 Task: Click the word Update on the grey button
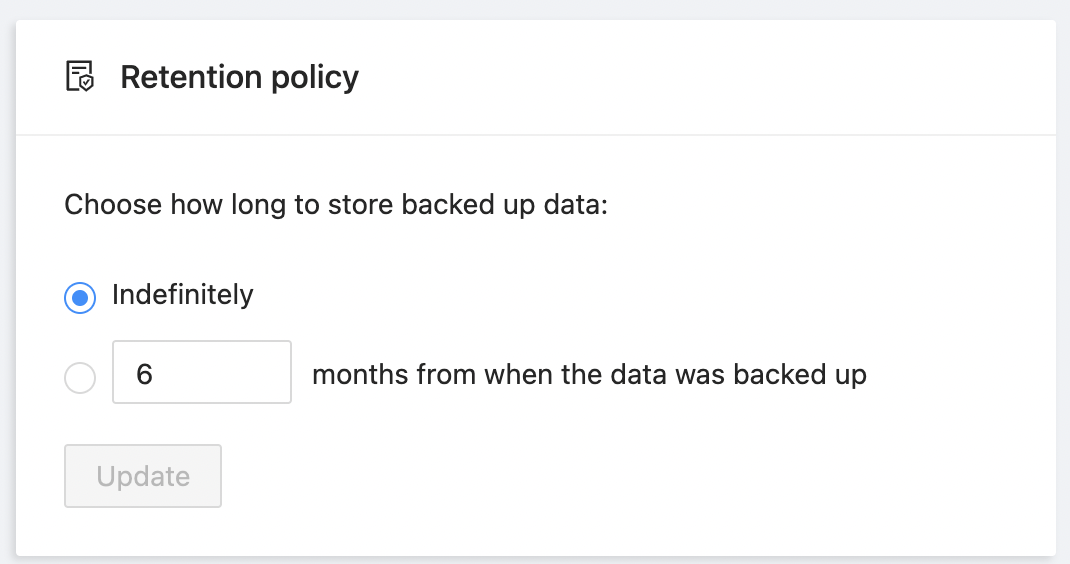pos(143,476)
